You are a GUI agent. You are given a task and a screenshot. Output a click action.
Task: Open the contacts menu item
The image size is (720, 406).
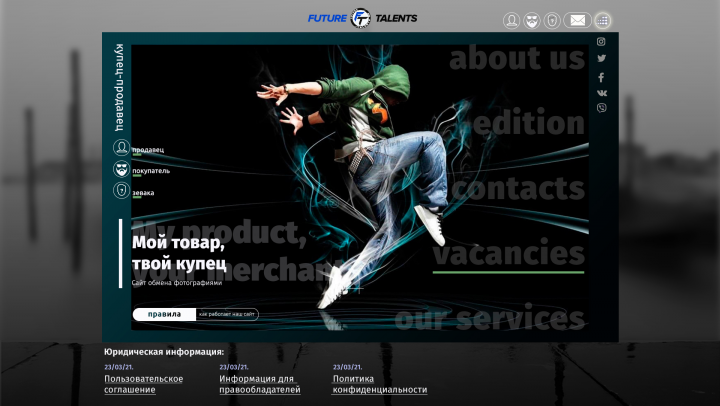[x=518, y=188]
